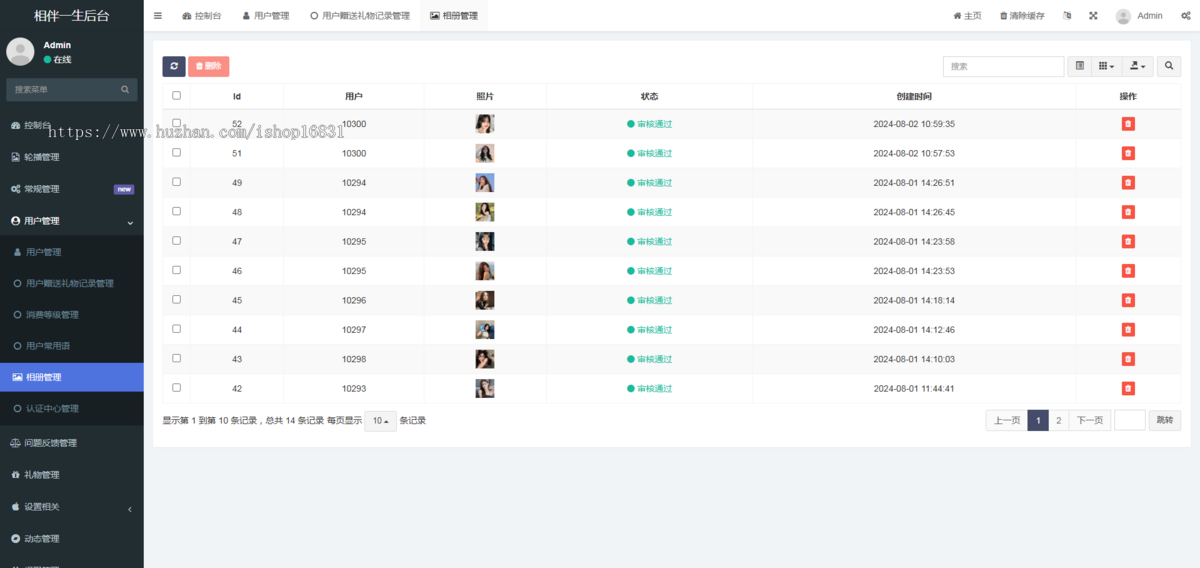The height and width of the screenshot is (568, 1200).
Task: Click the table 搜索 input field
Action: click(1003, 66)
